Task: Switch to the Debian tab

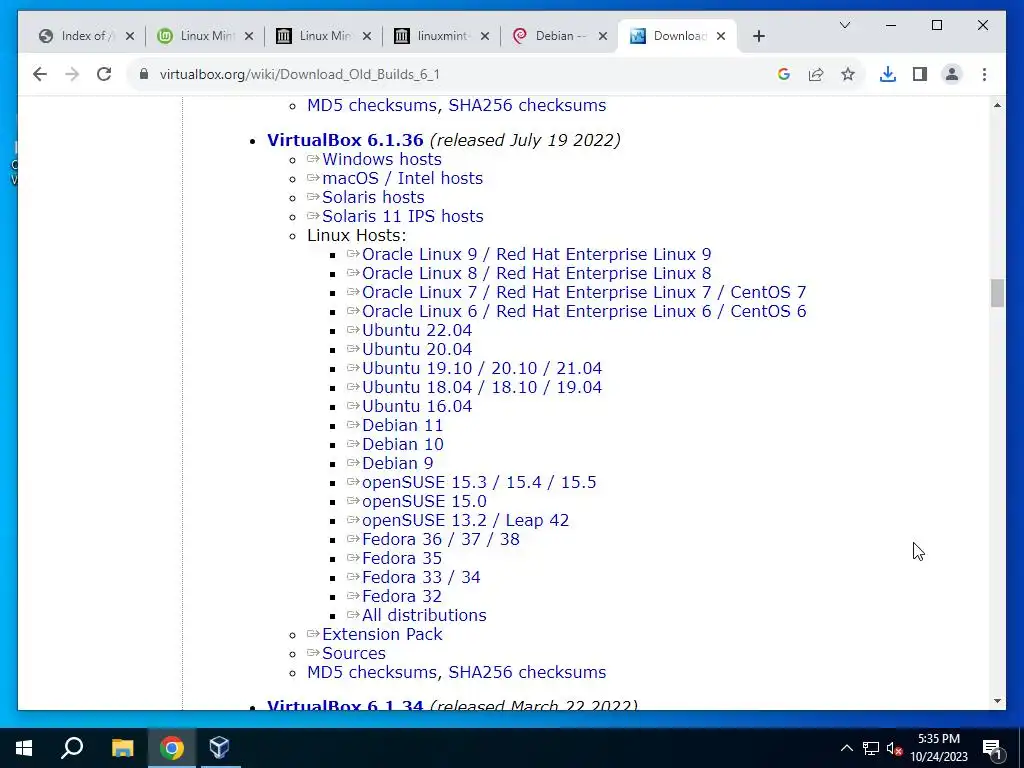Action: (x=561, y=36)
